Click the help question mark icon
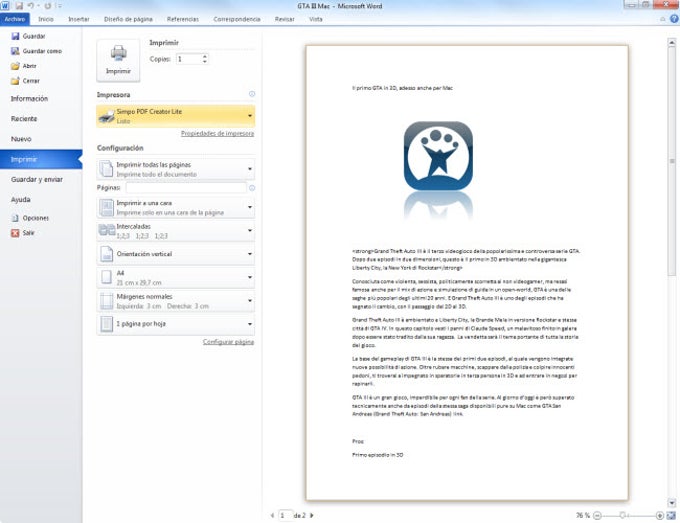680x523 pixels. (x=674, y=19)
